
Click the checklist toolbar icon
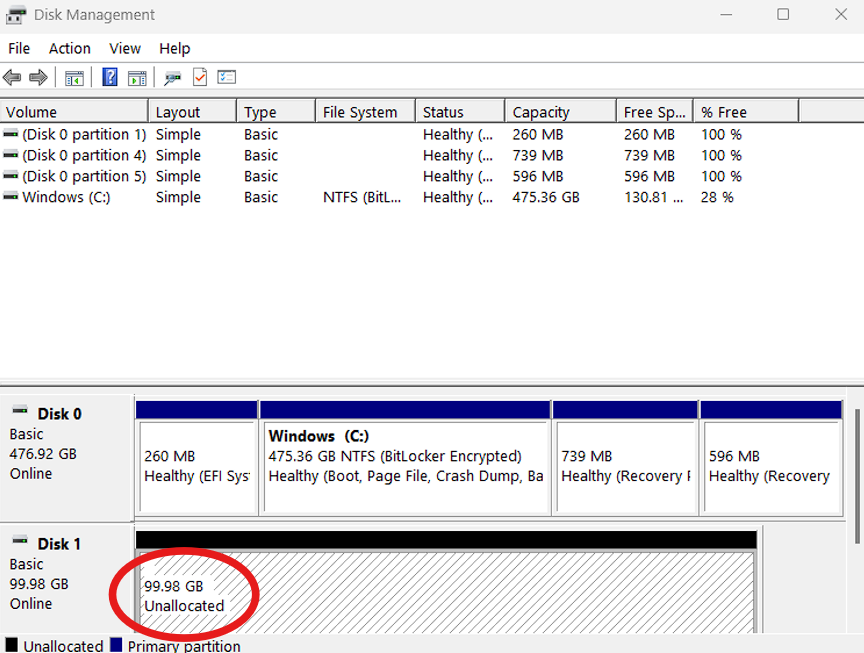[x=226, y=77]
